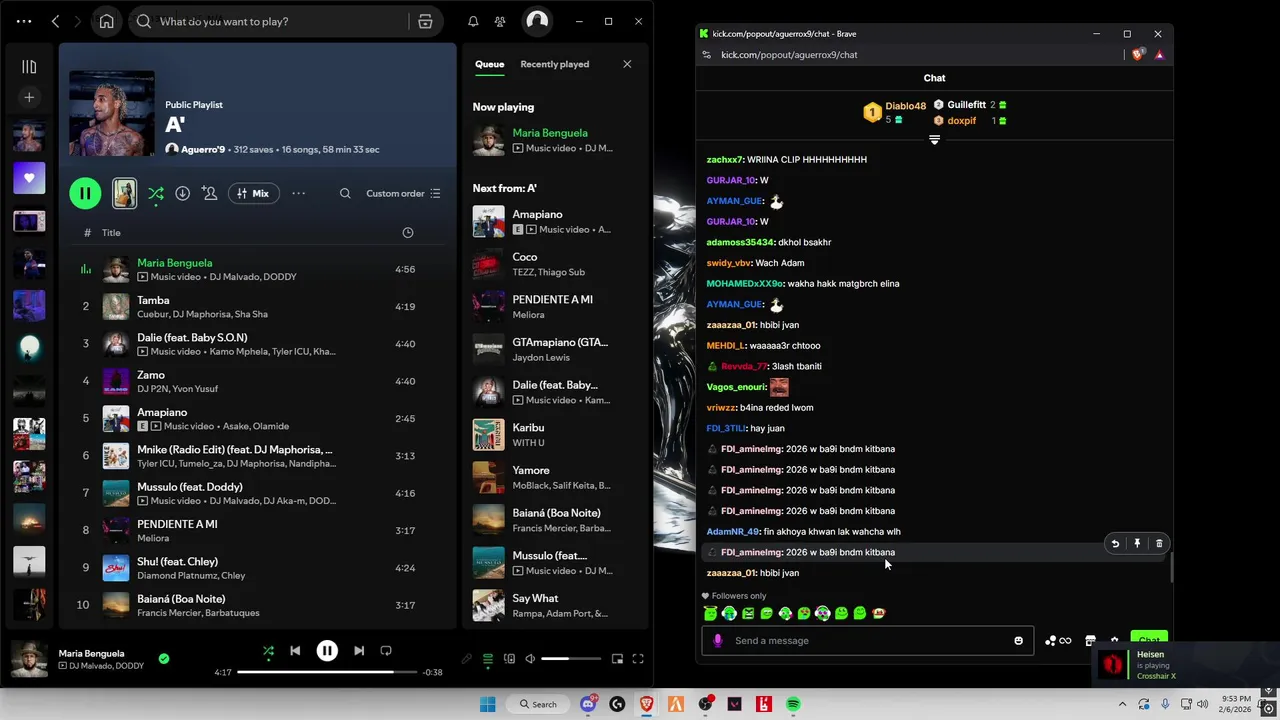Go back in Spotify navigation
Screen dimensions: 1280x720
click(56, 21)
